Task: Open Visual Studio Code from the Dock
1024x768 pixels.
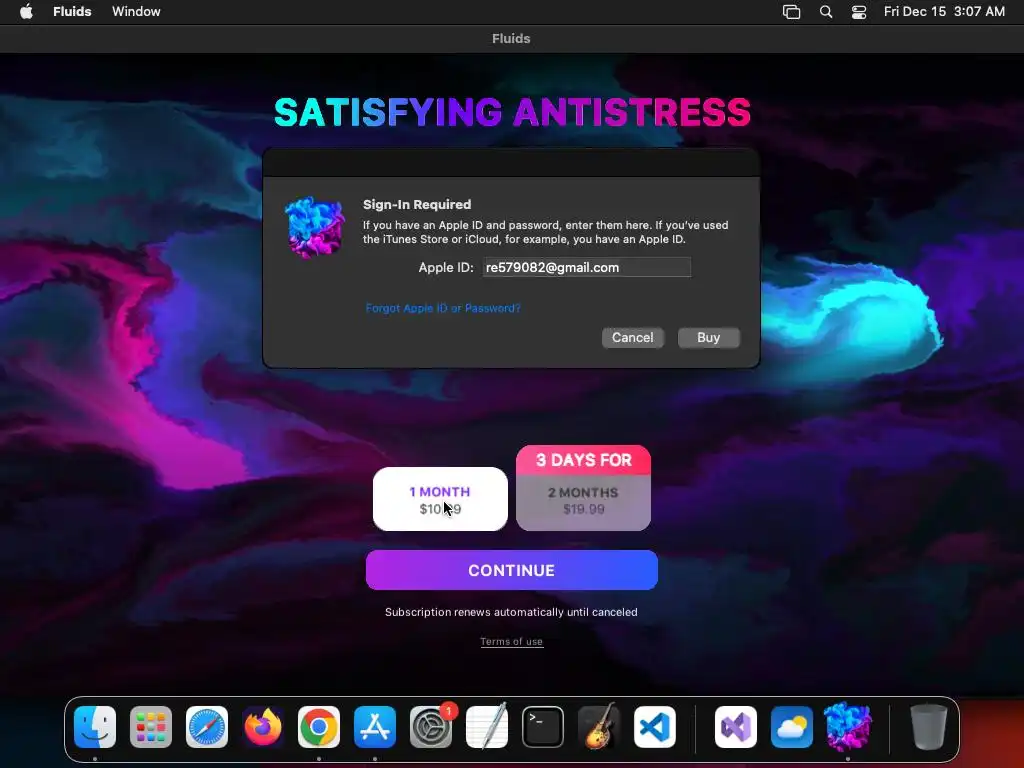Action: [x=655, y=727]
